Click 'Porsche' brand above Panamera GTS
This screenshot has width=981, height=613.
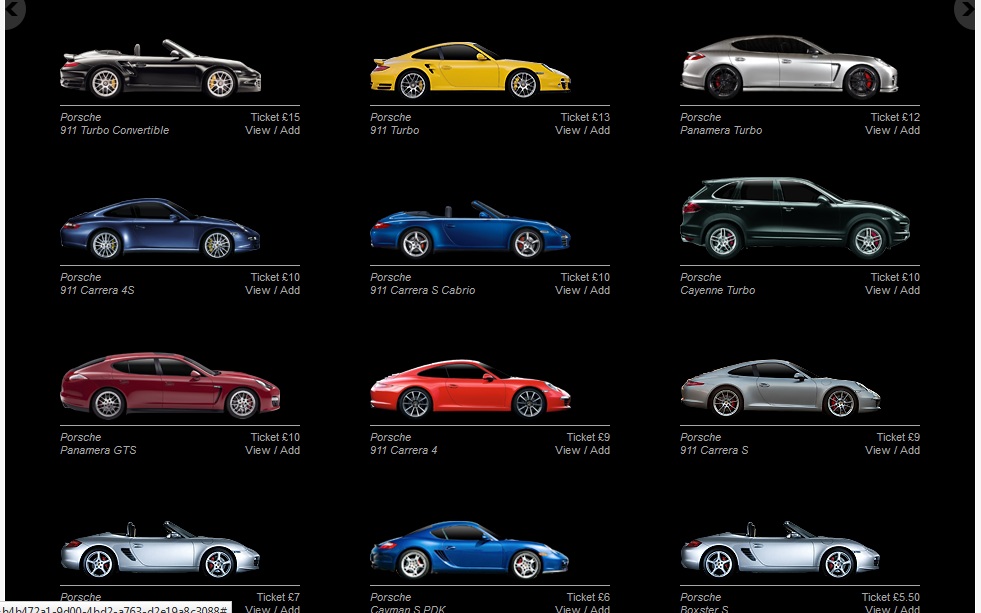tap(81, 437)
